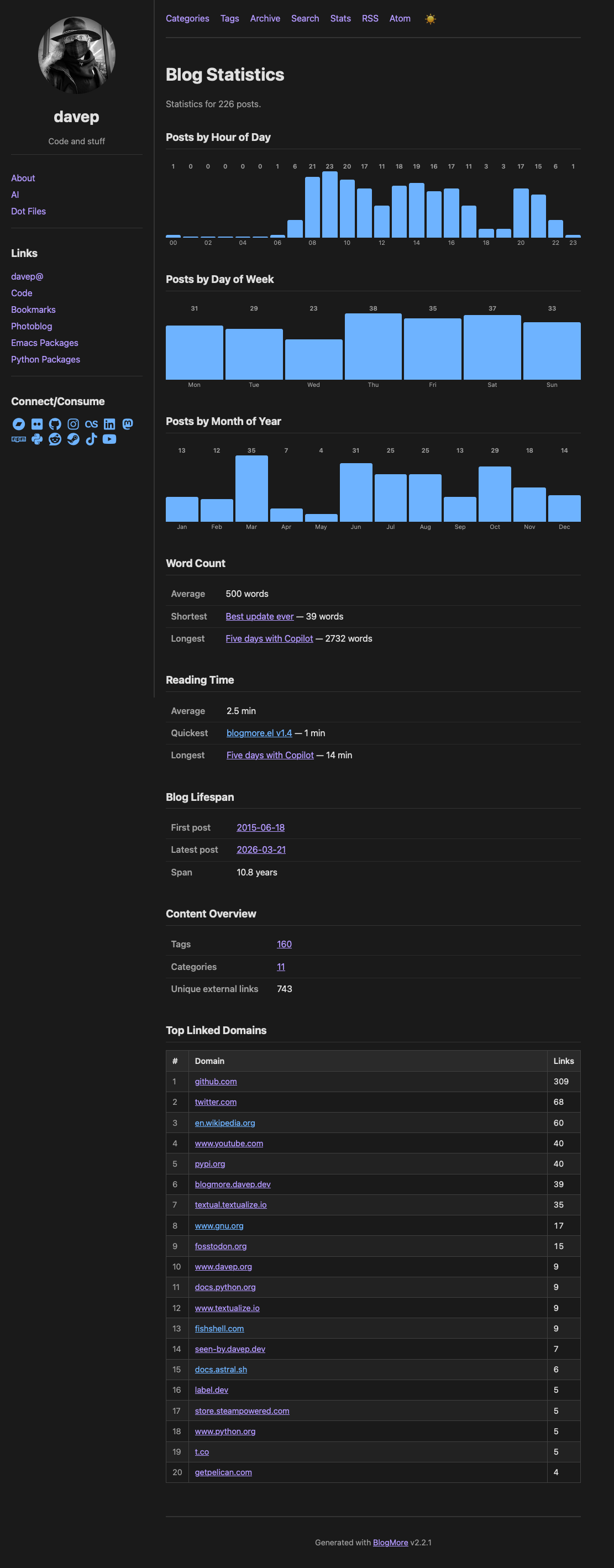The image size is (614, 1568).
Task: Click the davep avatar image
Action: point(77,55)
